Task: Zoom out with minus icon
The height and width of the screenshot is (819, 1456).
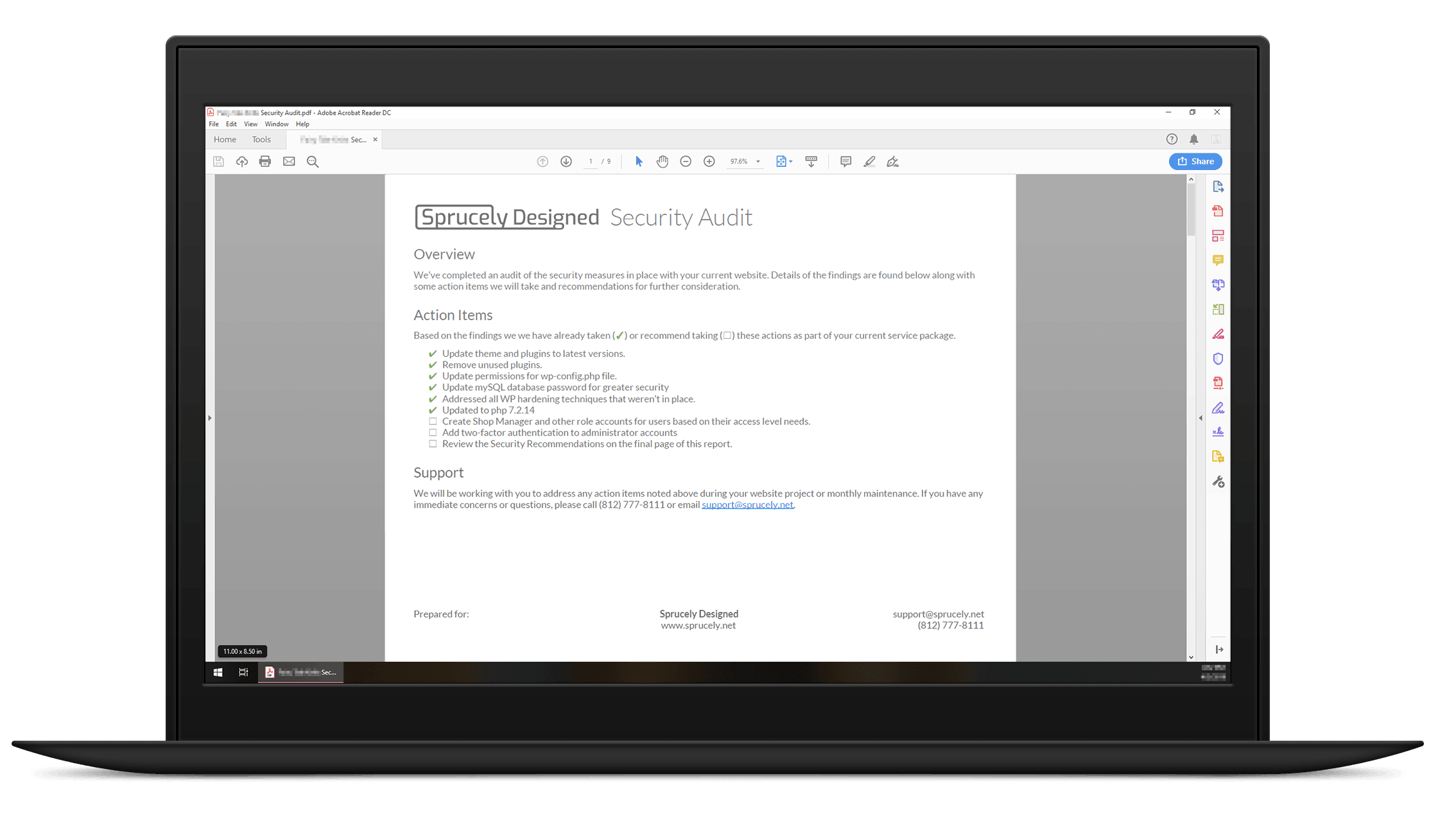Action: (686, 162)
